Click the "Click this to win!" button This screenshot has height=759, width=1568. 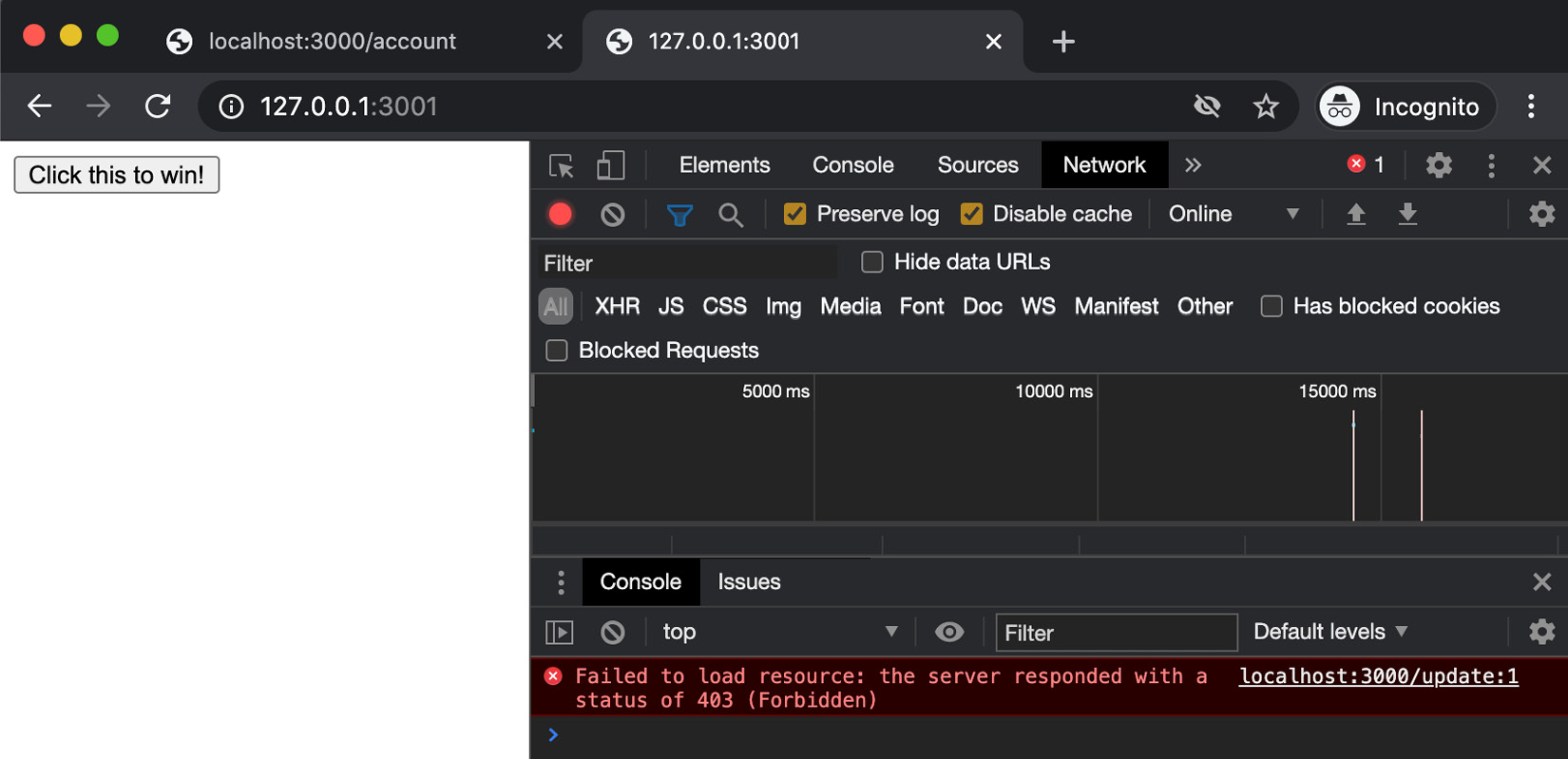(117, 175)
